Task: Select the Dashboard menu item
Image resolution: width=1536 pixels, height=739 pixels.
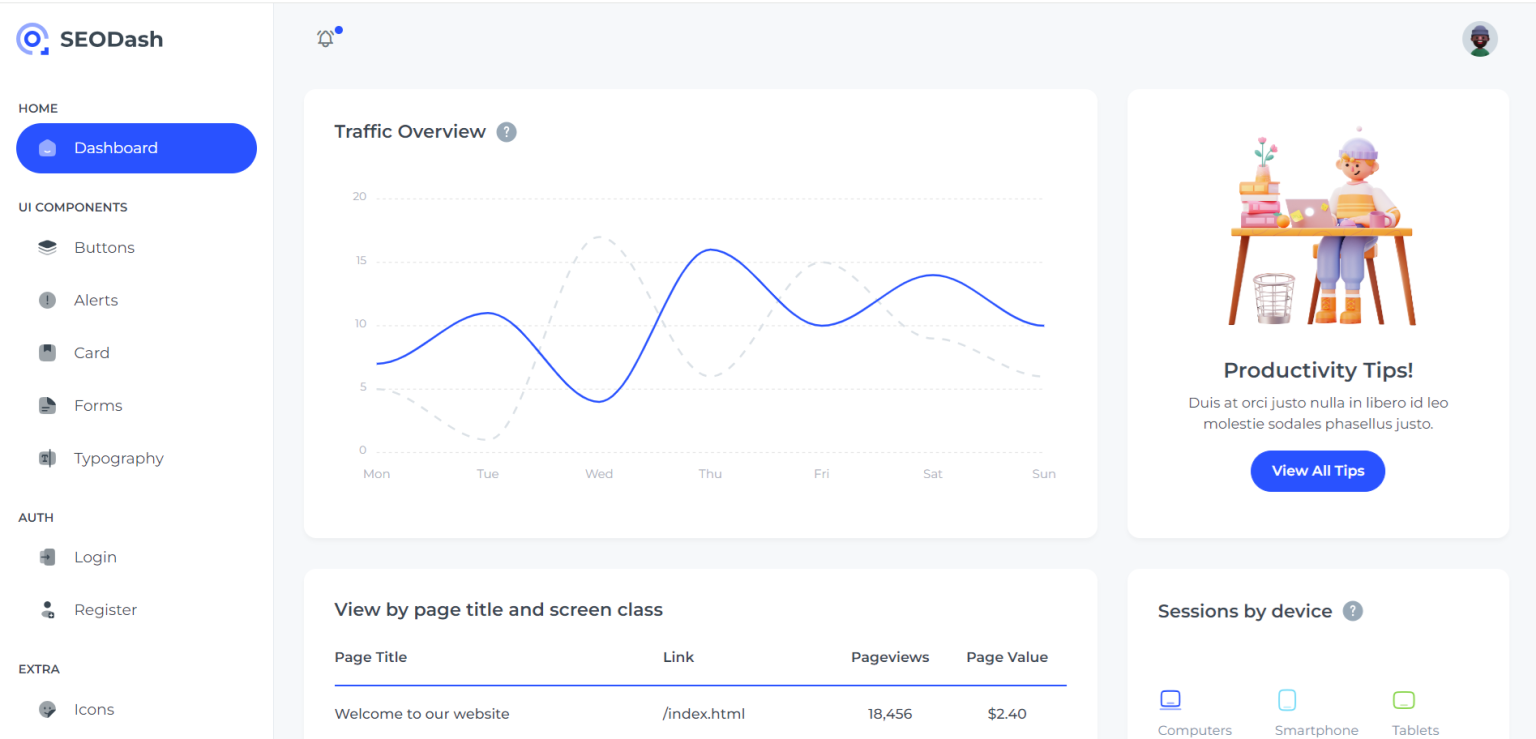Action: click(x=136, y=148)
